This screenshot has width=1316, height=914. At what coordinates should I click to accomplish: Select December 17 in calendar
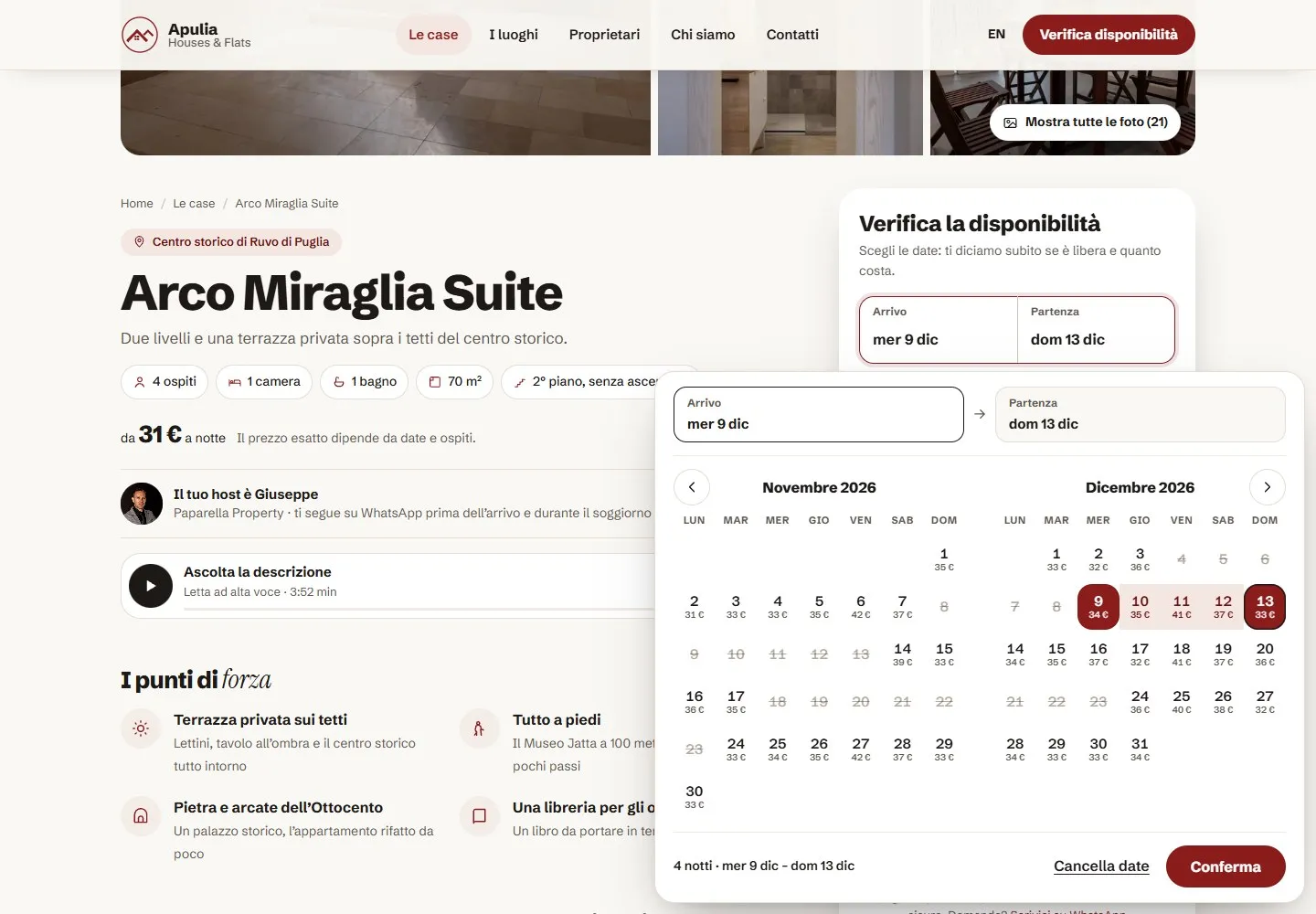1140,654
